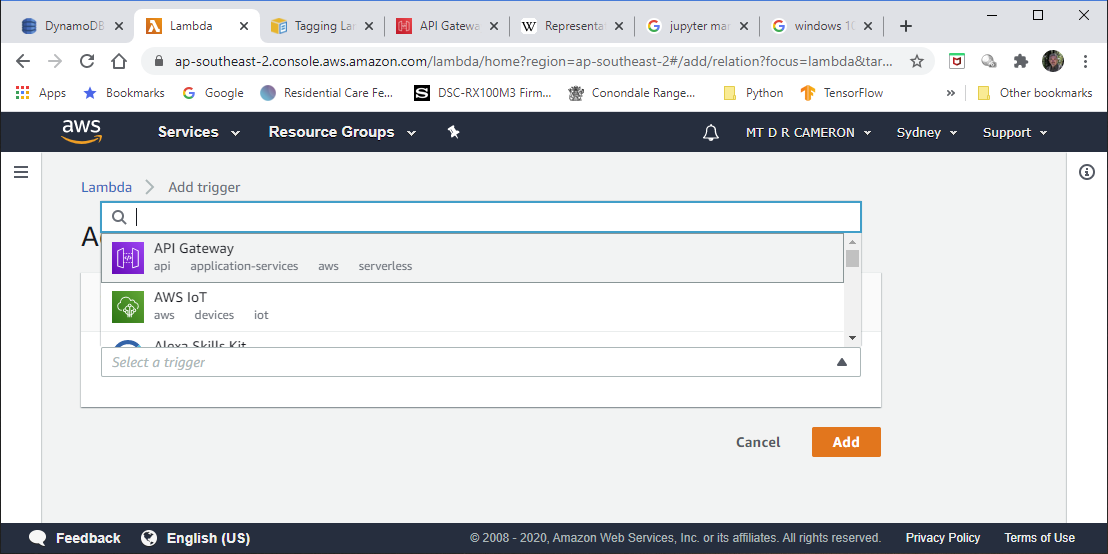Open the DSC-RX100M3 Firmware bookmark

click(483, 93)
